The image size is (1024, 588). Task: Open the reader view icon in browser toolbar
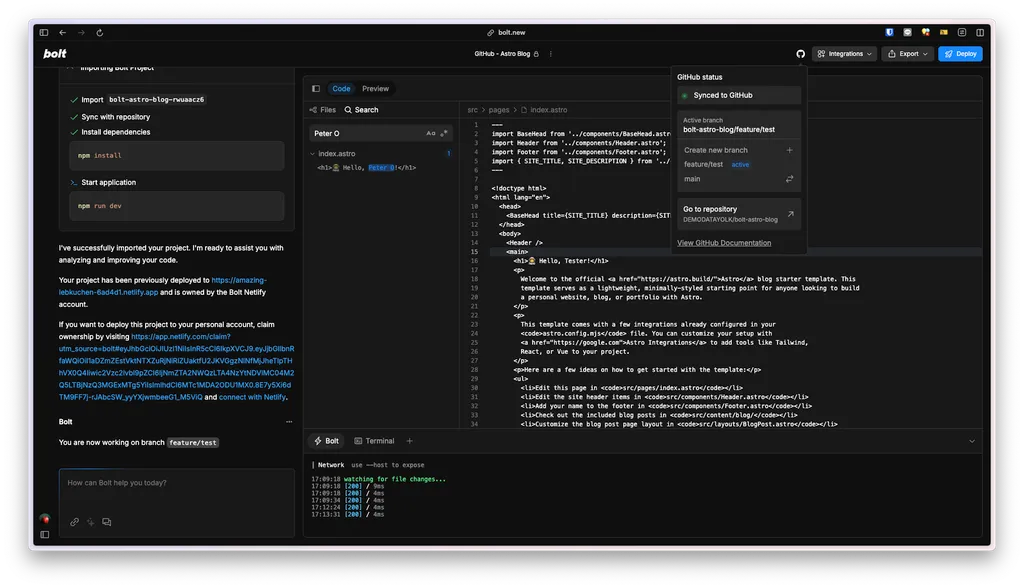(x=962, y=32)
